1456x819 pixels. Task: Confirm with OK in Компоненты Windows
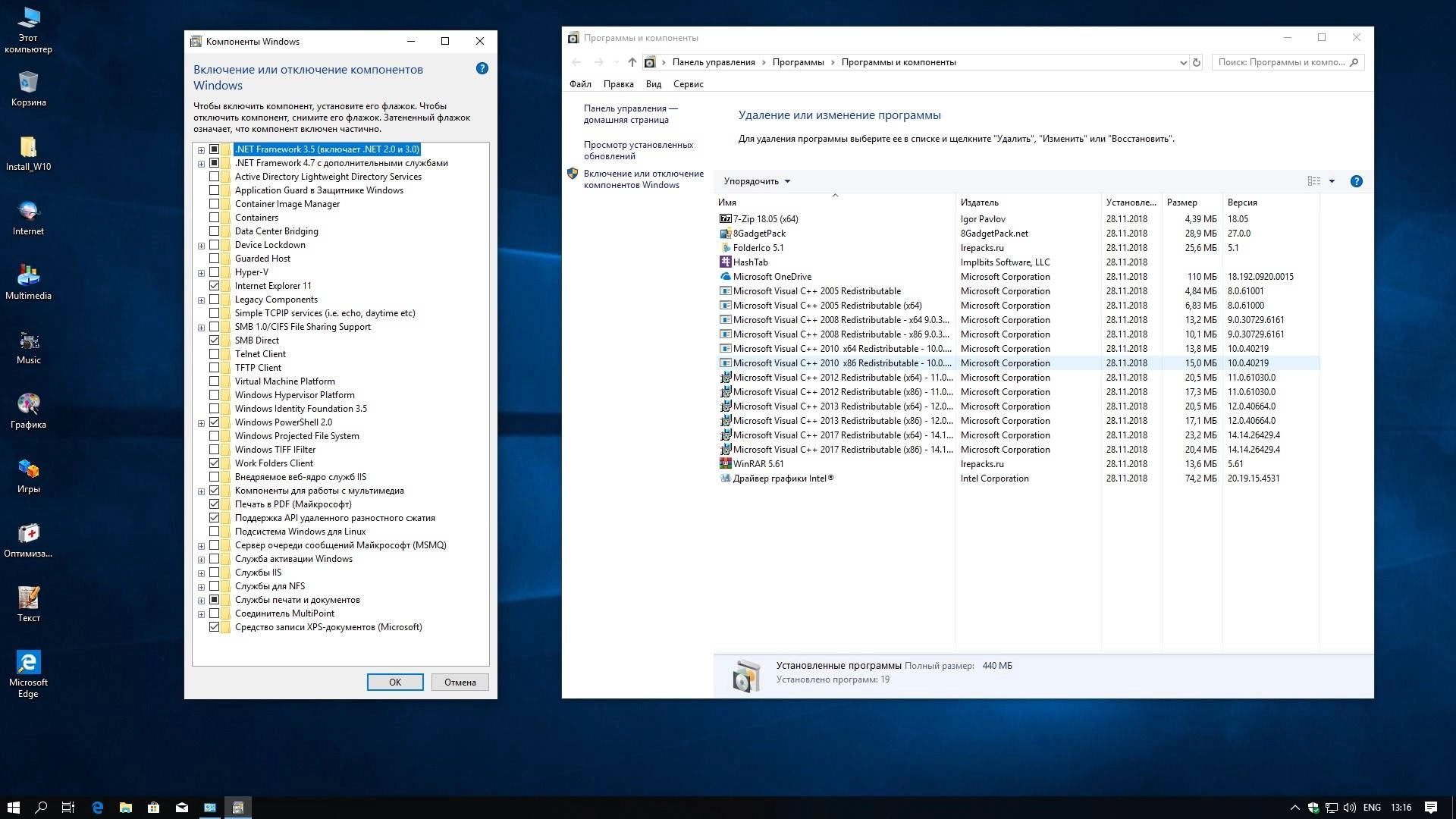pyautogui.click(x=395, y=682)
